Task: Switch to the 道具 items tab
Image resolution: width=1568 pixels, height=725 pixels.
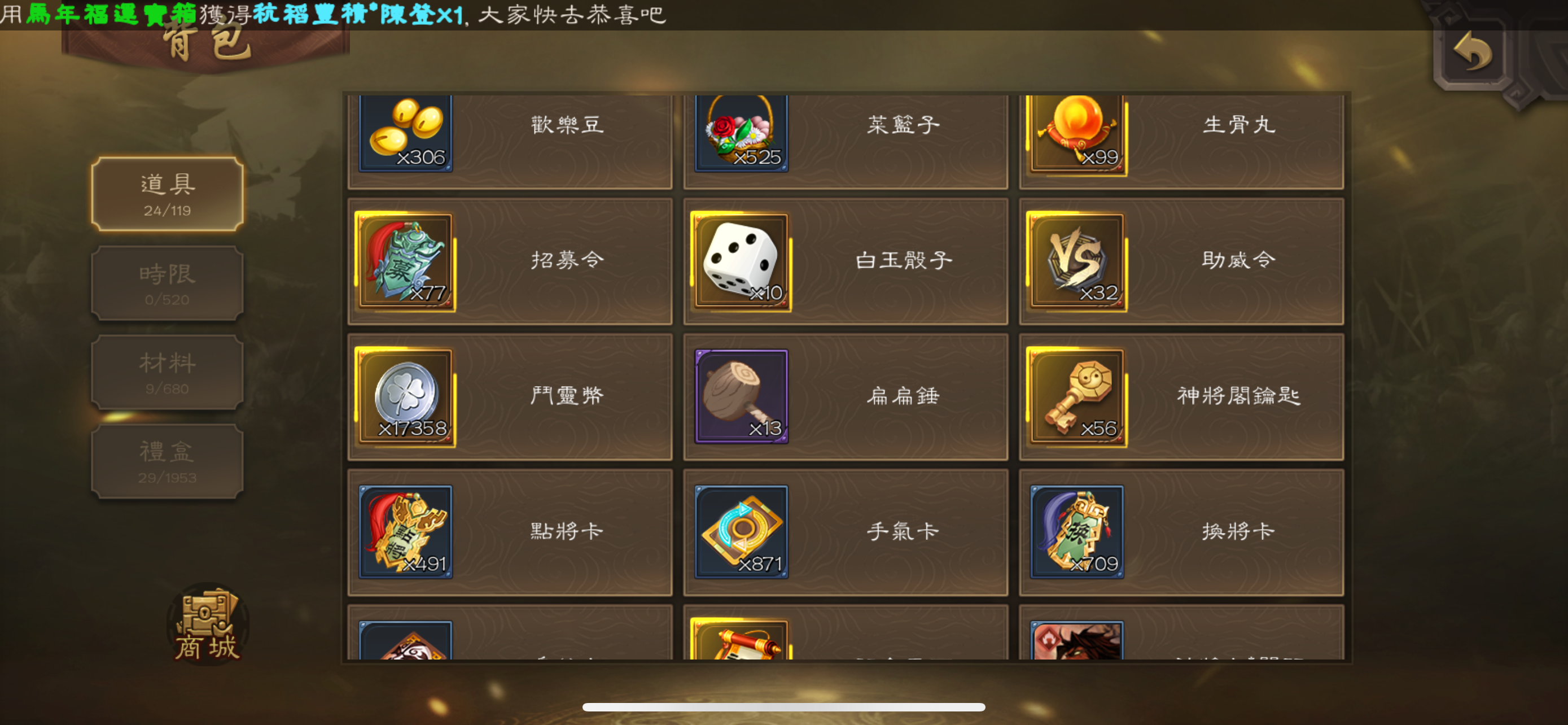Action: [x=168, y=194]
